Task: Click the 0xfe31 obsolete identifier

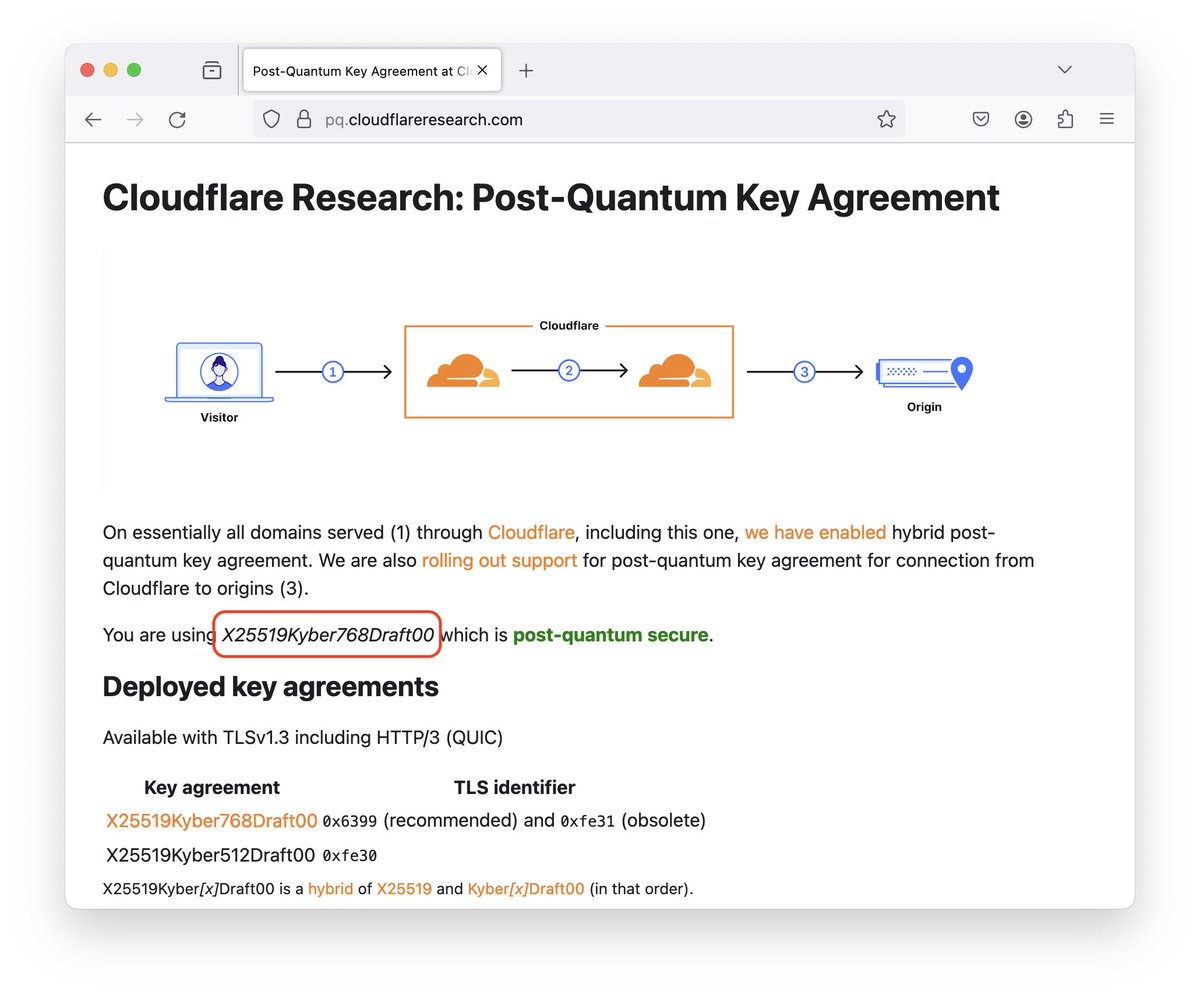Action: click(587, 822)
